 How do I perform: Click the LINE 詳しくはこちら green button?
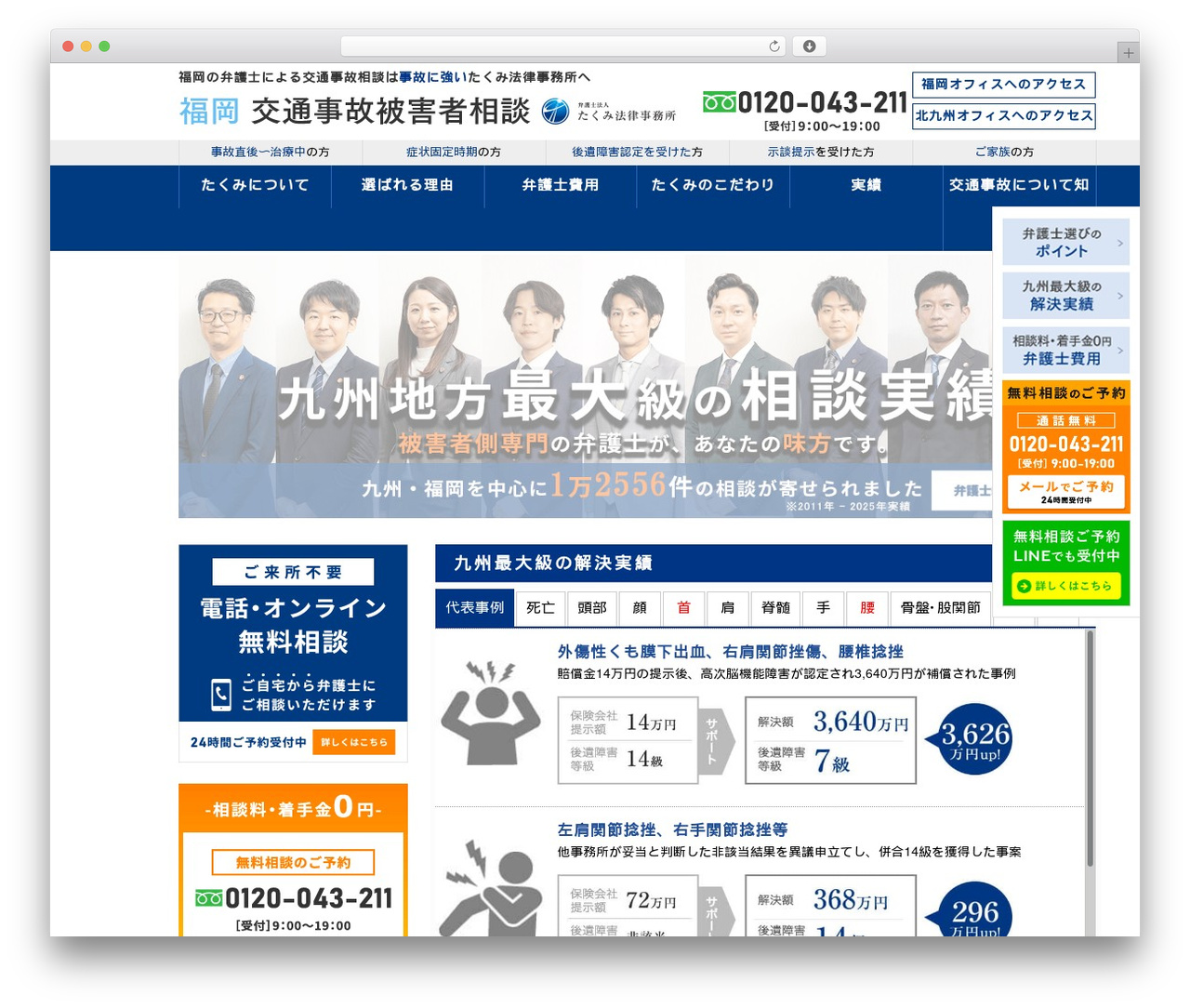tap(1066, 586)
